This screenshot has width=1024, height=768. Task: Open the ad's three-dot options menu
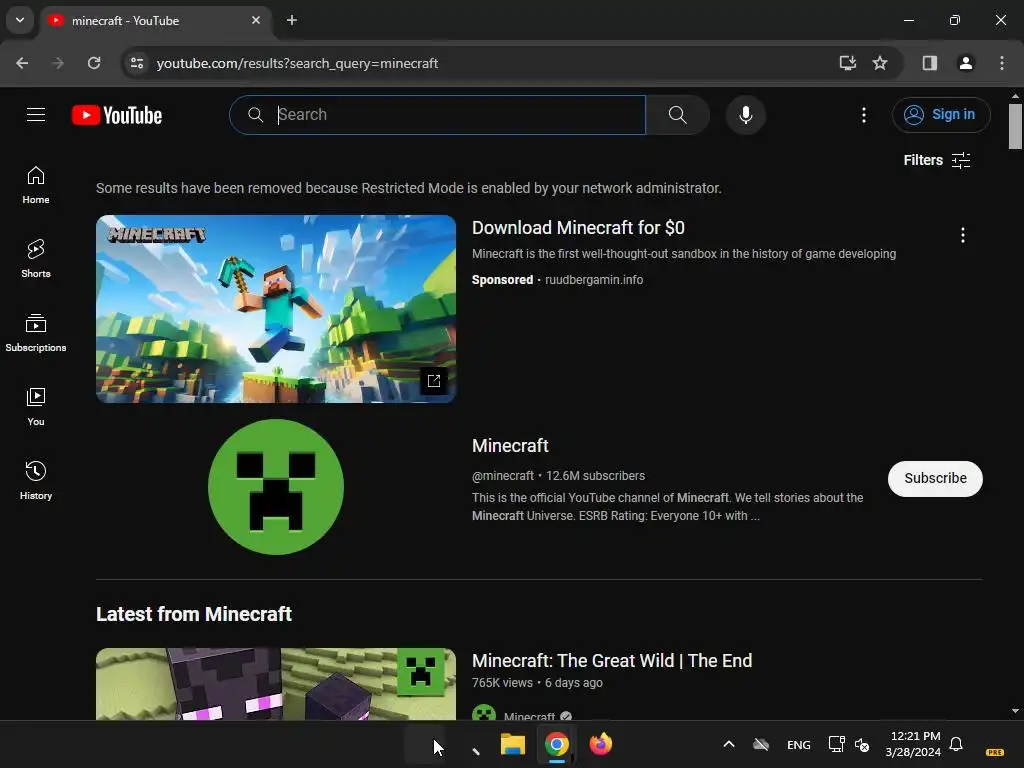click(x=963, y=235)
